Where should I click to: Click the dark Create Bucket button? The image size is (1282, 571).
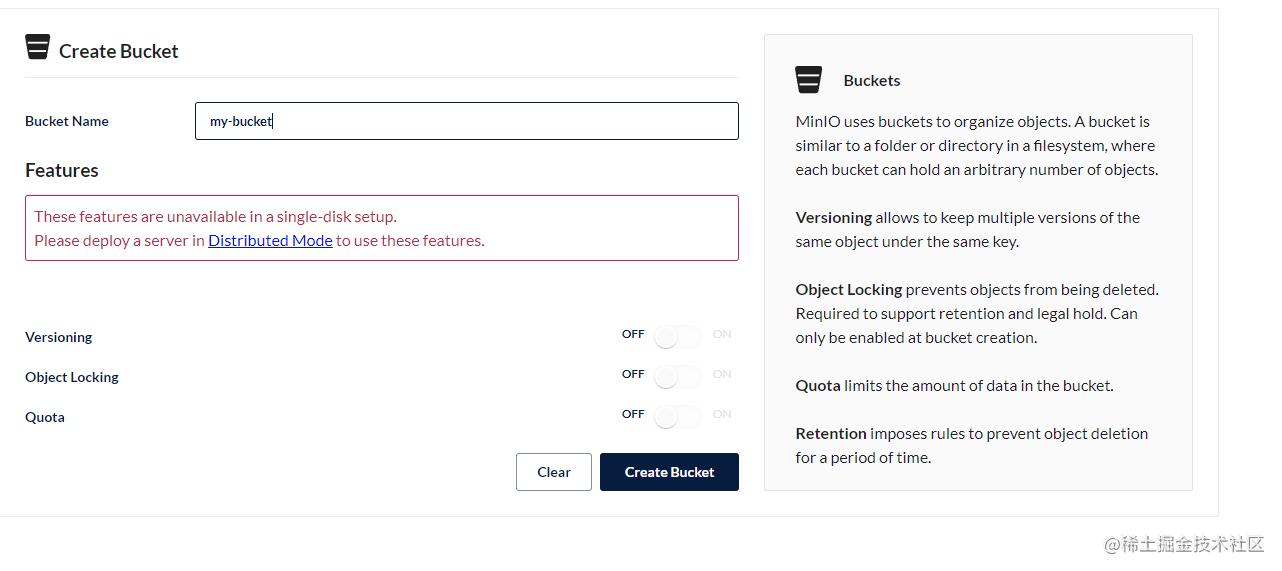click(x=669, y=472)
